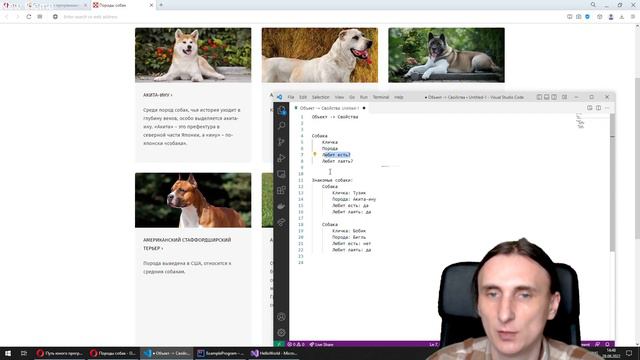Click the browser tab search magnifier icon

click(593, 5)
